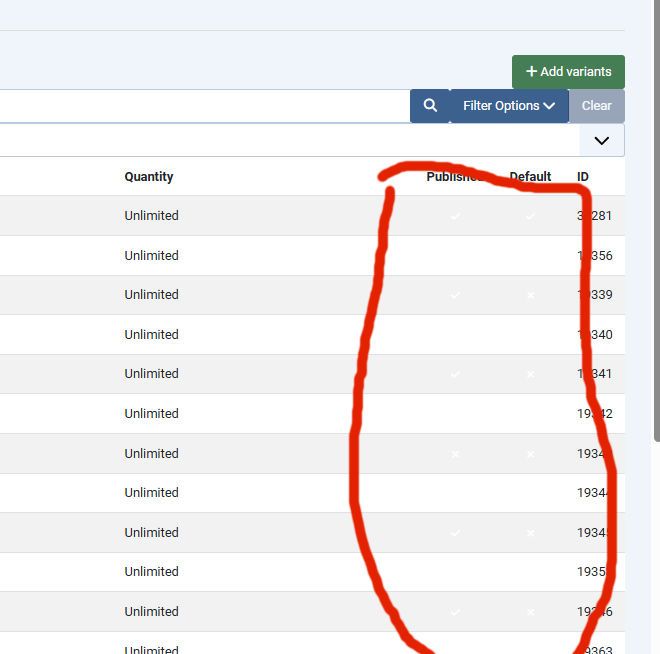This screenshot has height=654, width=660.
Task: Click Unlimited quantity in row ending 339
Action: [x=151, y=295]
